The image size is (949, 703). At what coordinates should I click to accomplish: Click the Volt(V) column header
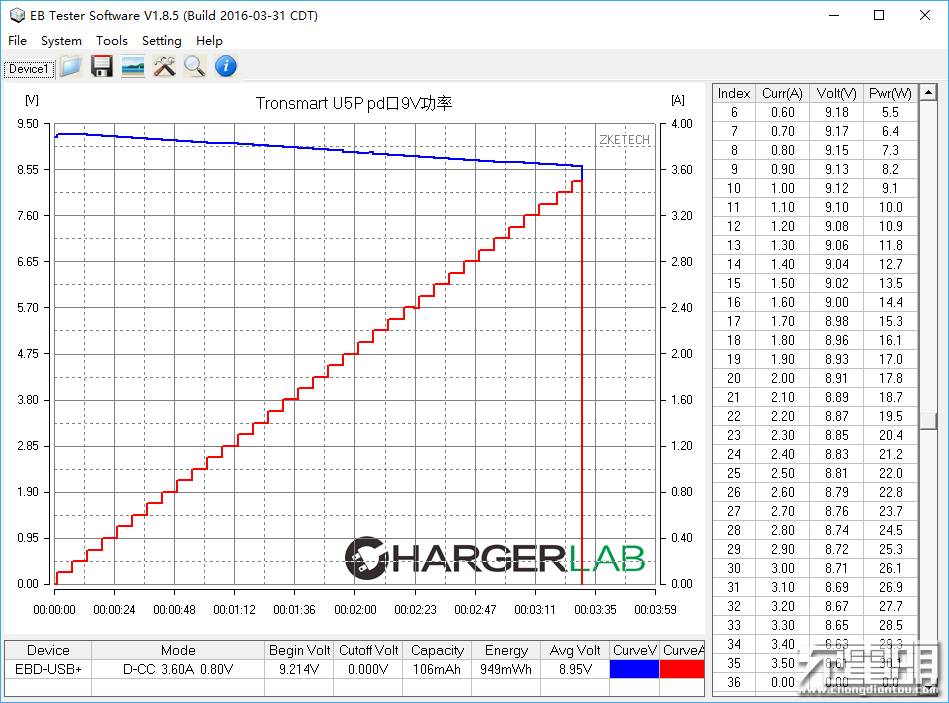[x=836, y=93]
